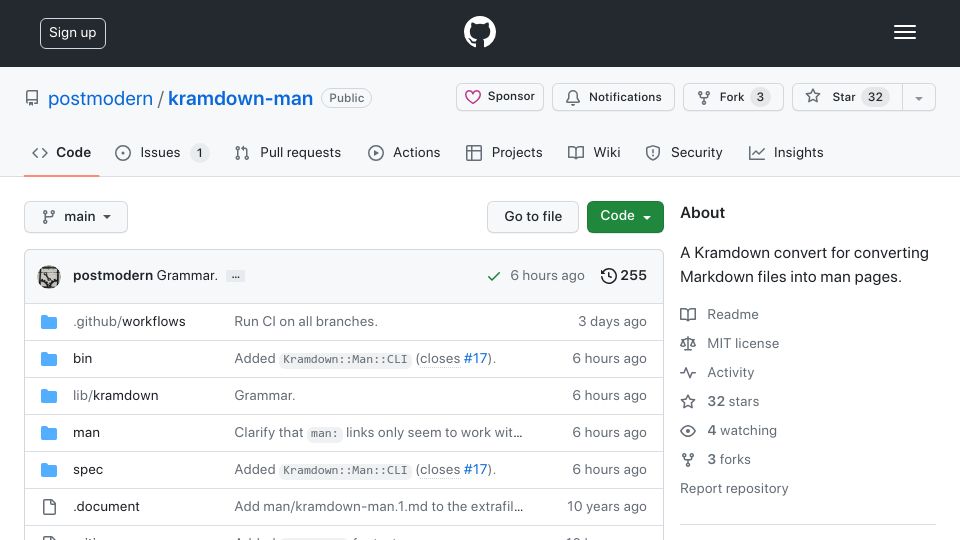
Task: Click the Readme book icon
Action: [688, 315]
